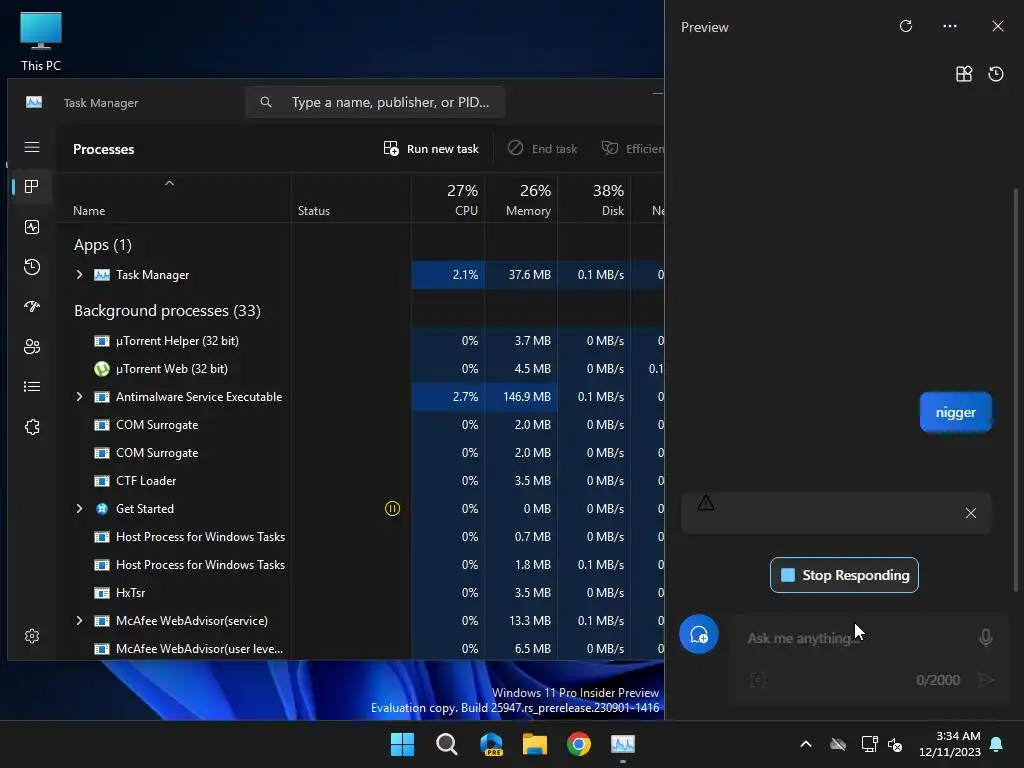
Task: Refresh the Copilot Preview panel
Action: (x=905, y=27)
